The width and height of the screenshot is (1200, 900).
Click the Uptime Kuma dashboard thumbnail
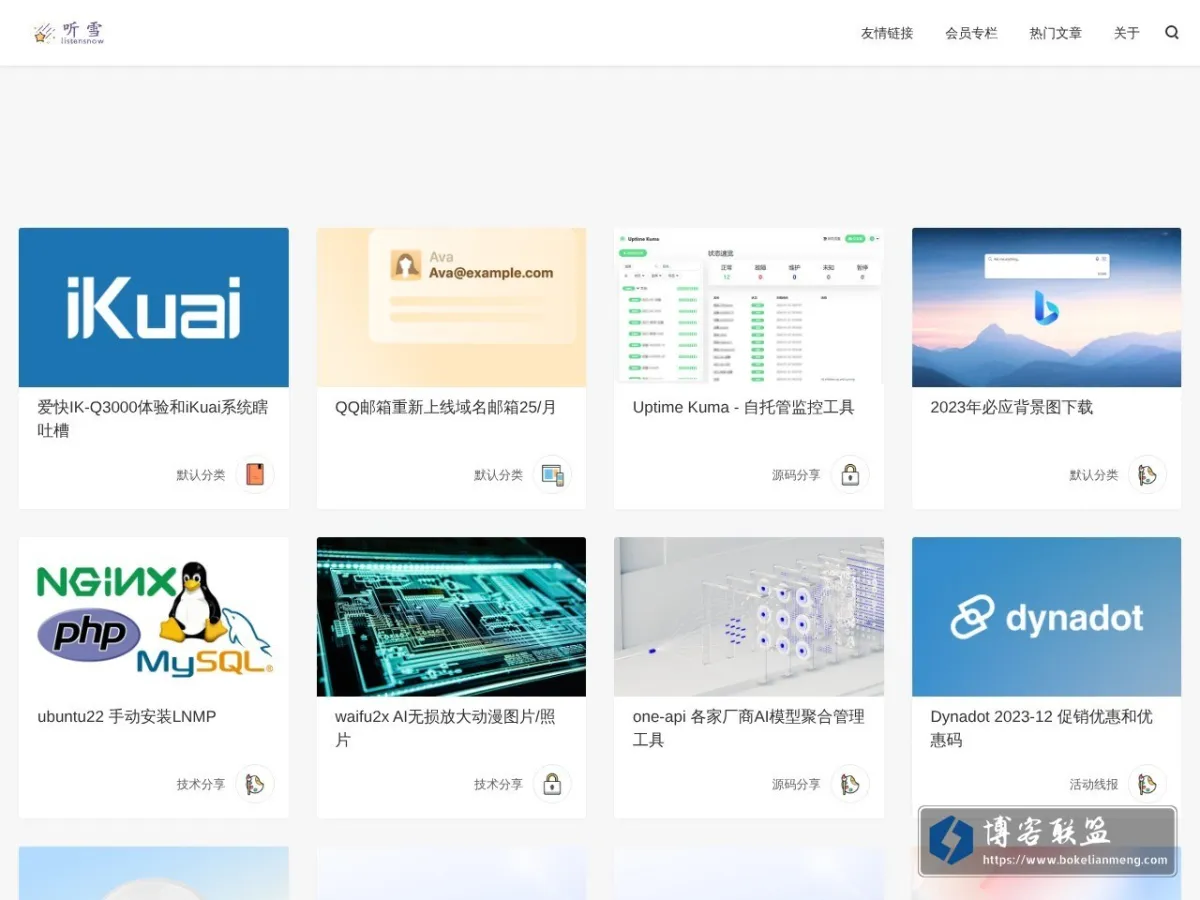tap(749, 307)
